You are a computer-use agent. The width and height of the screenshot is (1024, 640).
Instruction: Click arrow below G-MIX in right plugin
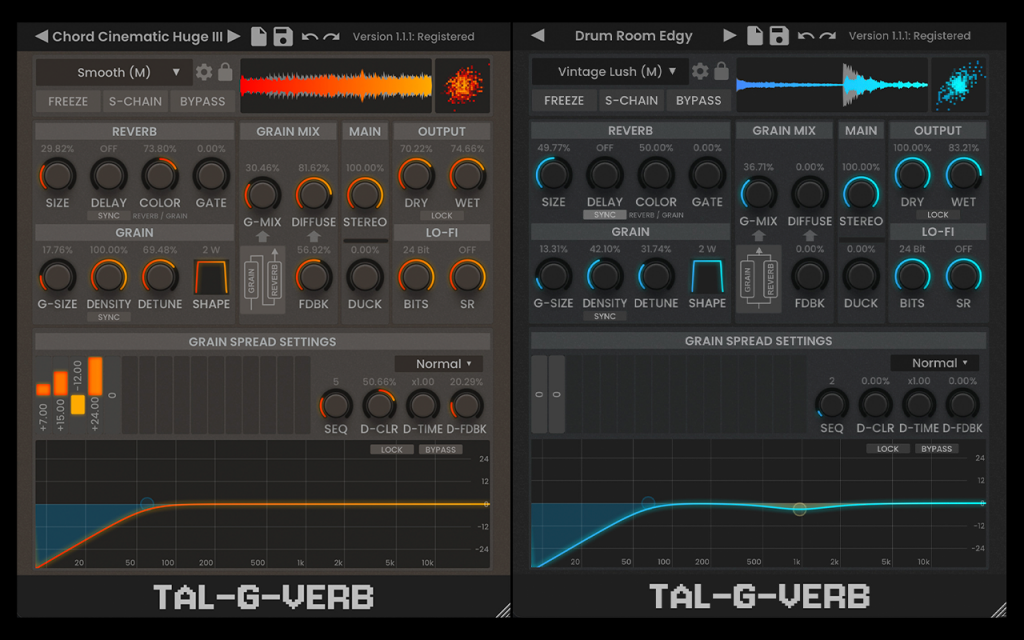point(759,236)
